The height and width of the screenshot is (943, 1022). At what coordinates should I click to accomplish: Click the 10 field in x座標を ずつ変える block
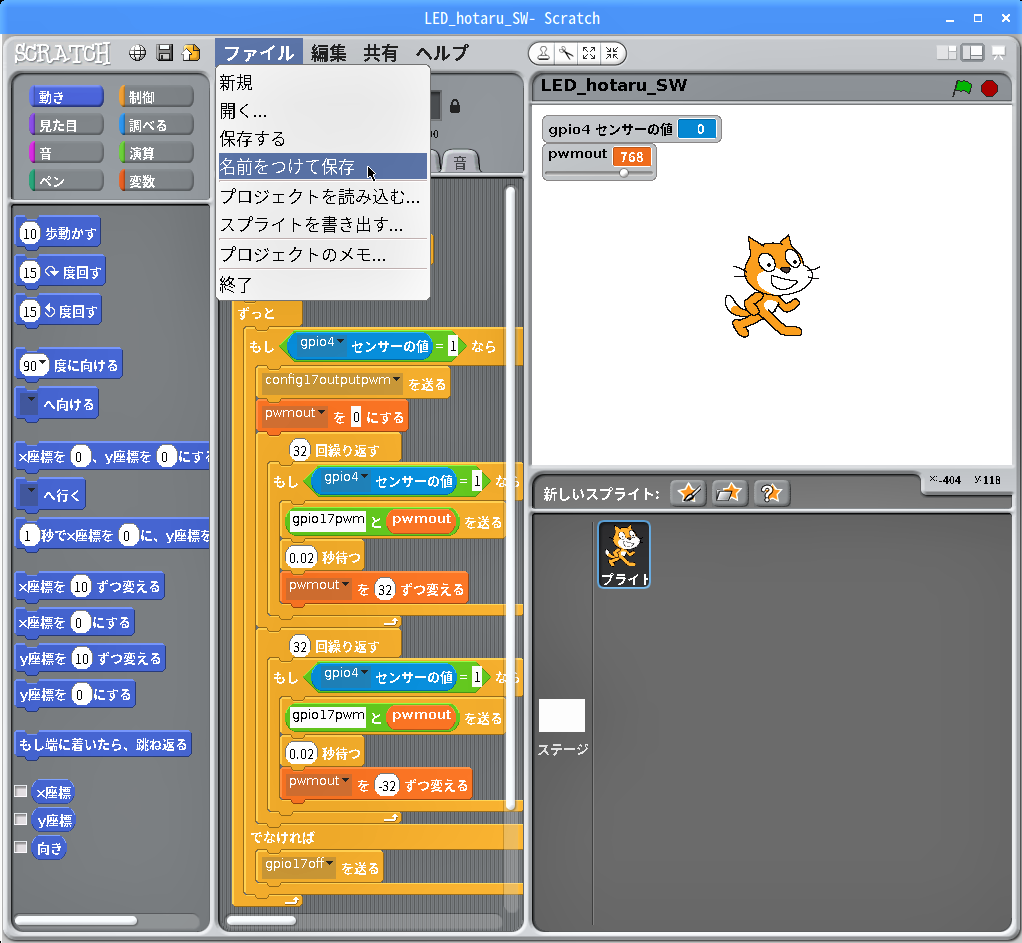[81, 587]
